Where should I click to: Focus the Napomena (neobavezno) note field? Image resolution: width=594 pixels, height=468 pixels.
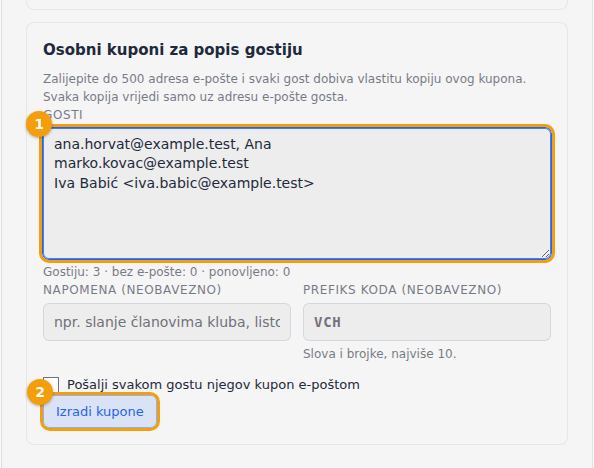[x=167, y=322]
